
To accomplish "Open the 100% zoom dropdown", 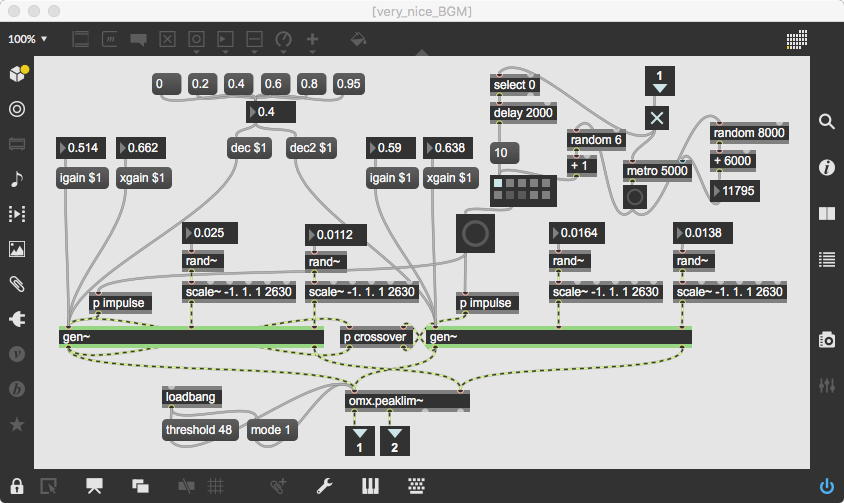I will coord(27,39).
